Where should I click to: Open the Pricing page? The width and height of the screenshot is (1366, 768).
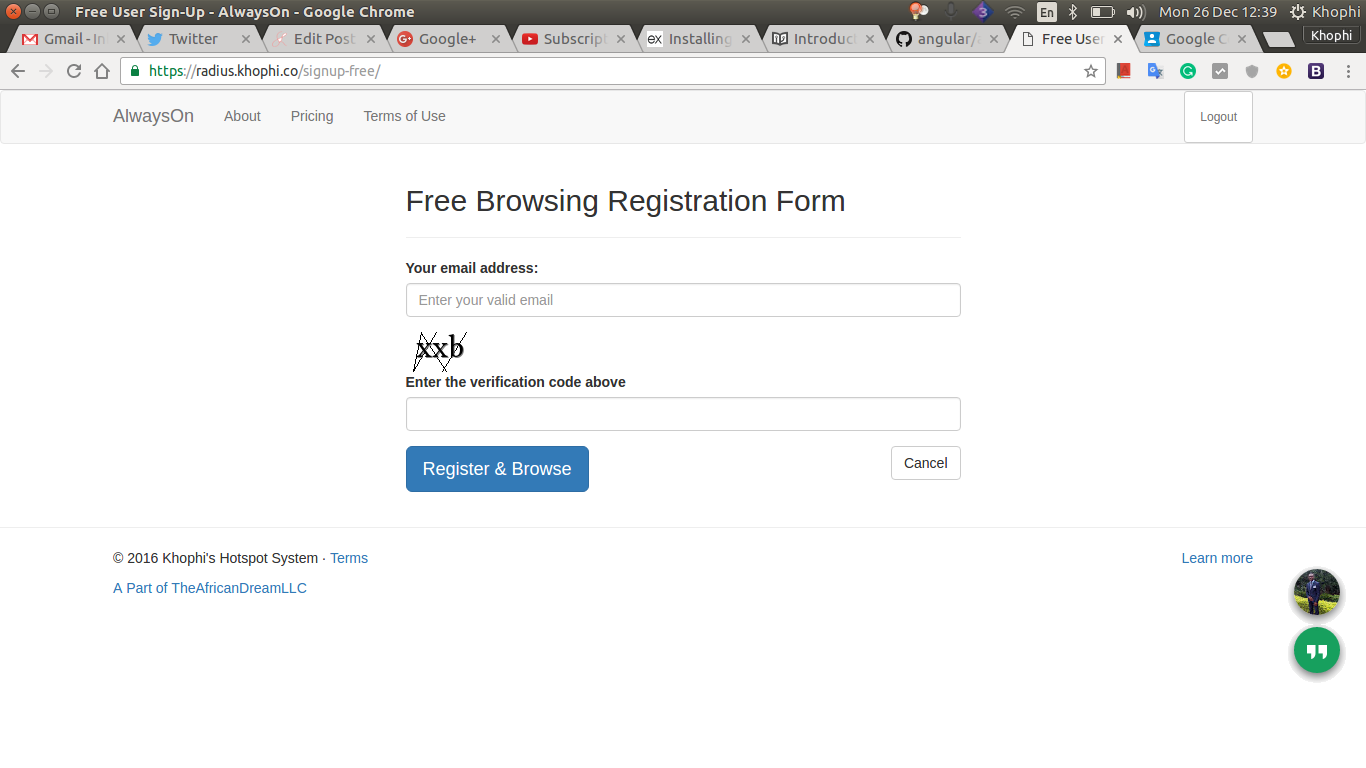311,116
